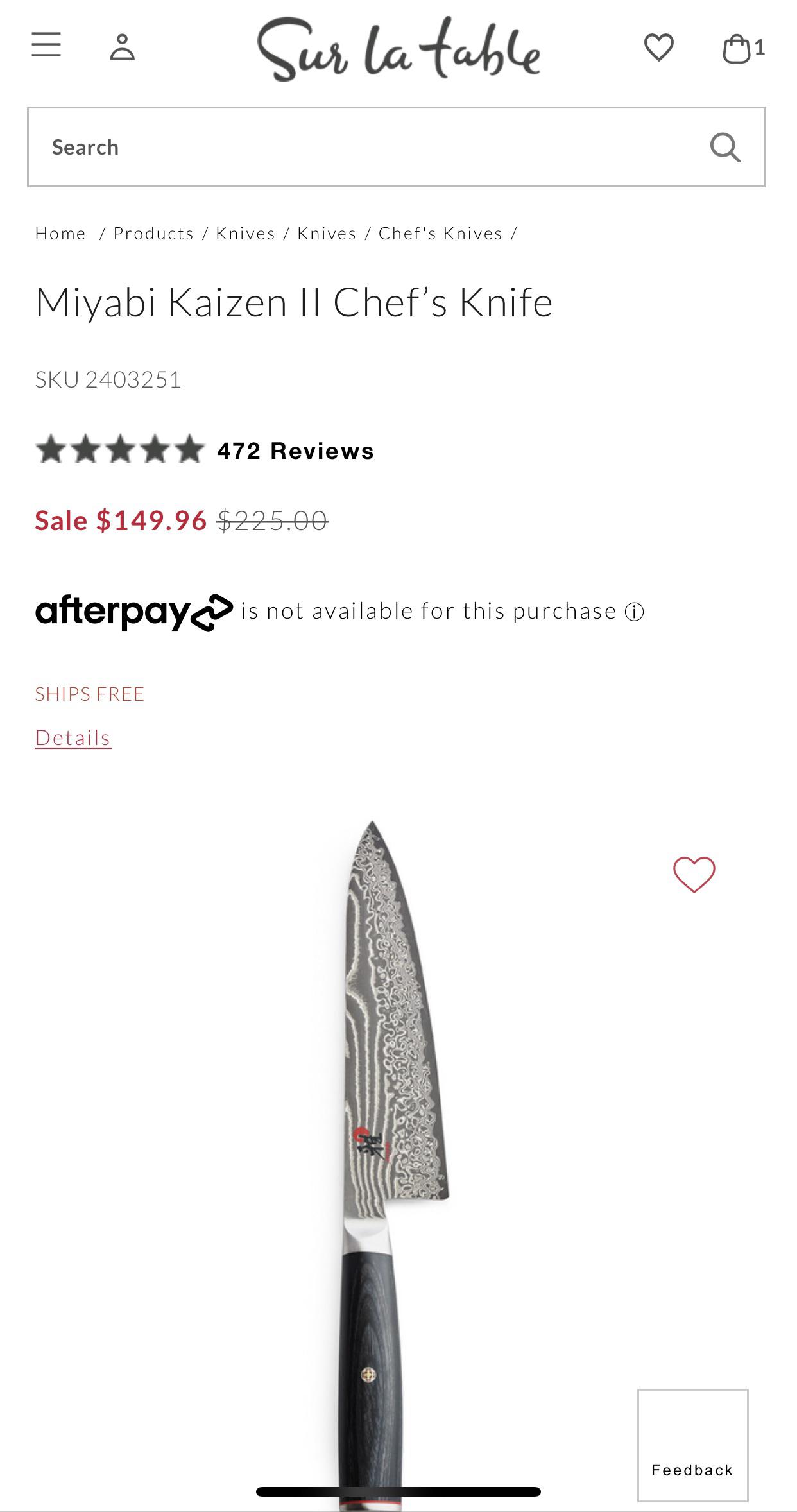Open the Products breadcrumb link
Image resolution: width=797 pixels, height=1512 pixels.
pyautogui.click(x=153, y=234)
